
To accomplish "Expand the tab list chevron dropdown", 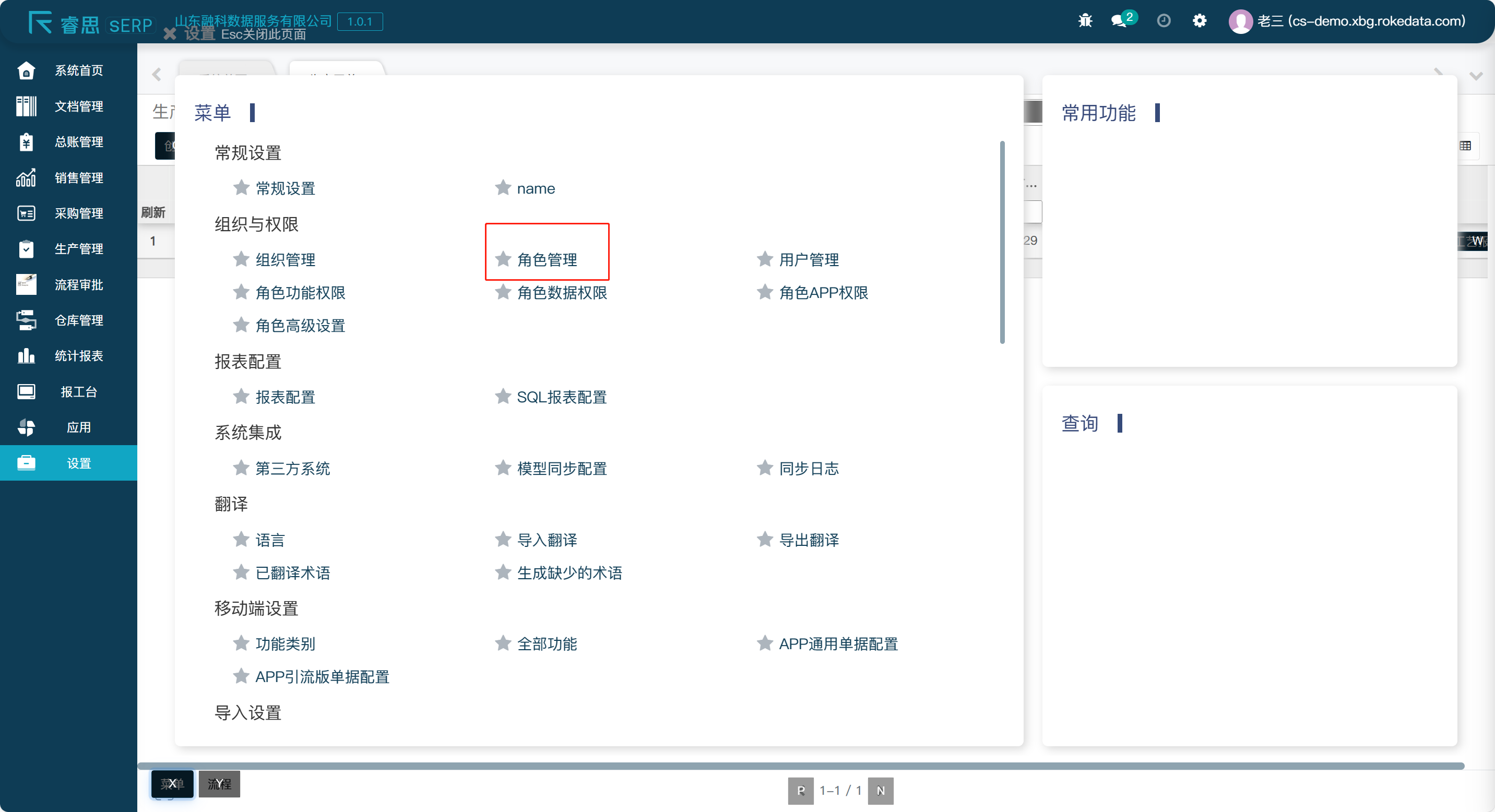I will [1475, 75].
